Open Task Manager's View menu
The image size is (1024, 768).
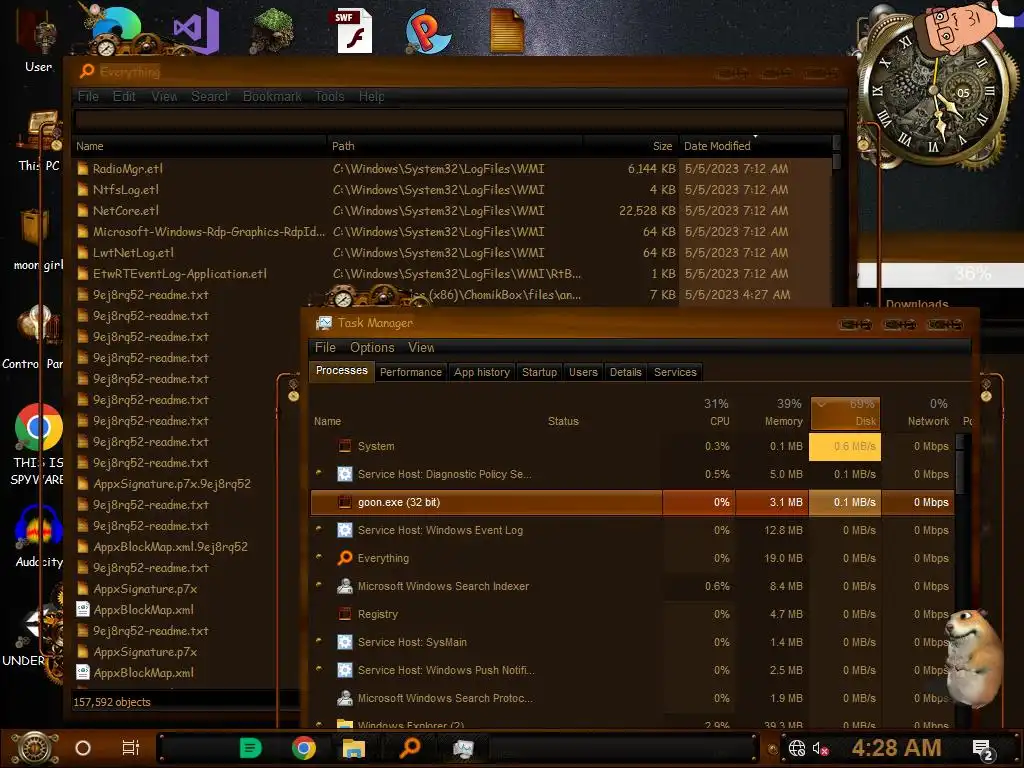421,347
